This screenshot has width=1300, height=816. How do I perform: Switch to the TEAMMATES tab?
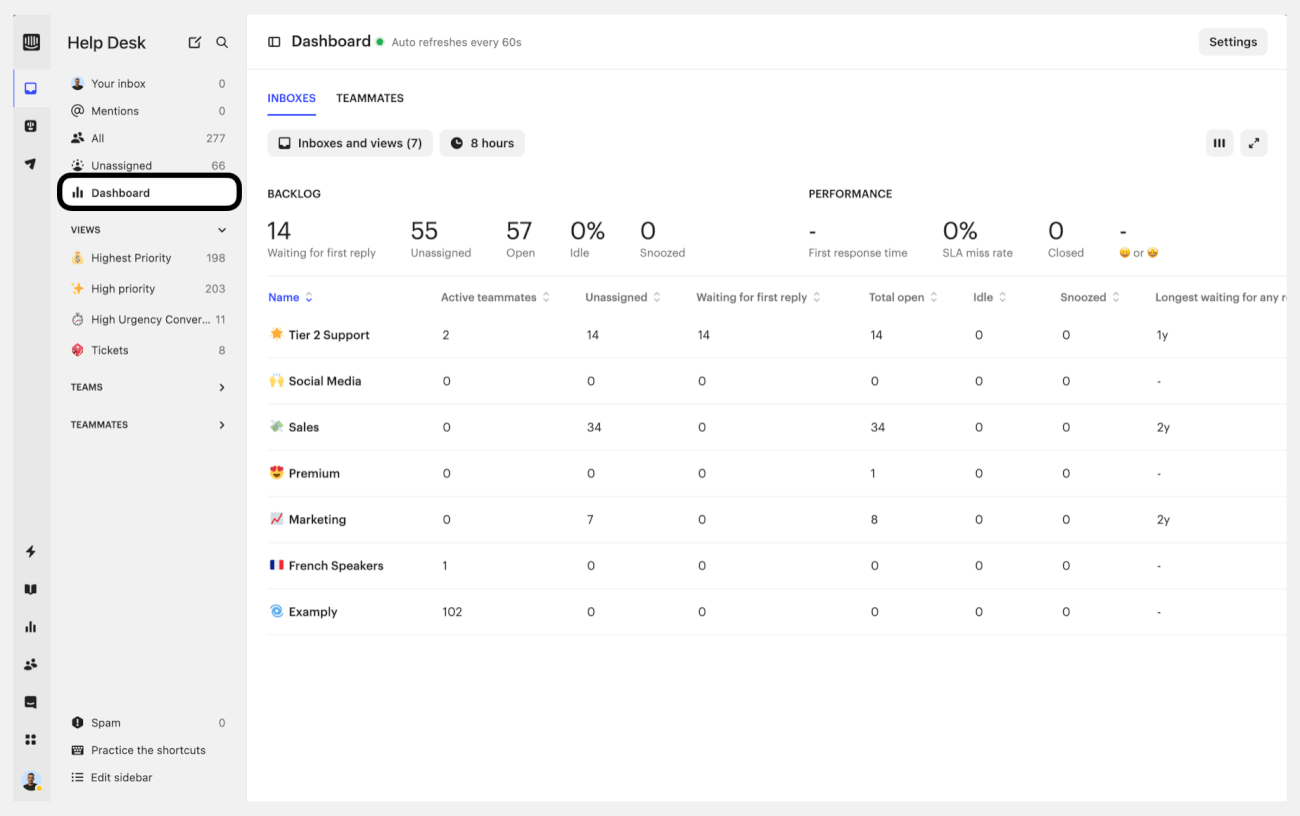[x=369, y=98]
